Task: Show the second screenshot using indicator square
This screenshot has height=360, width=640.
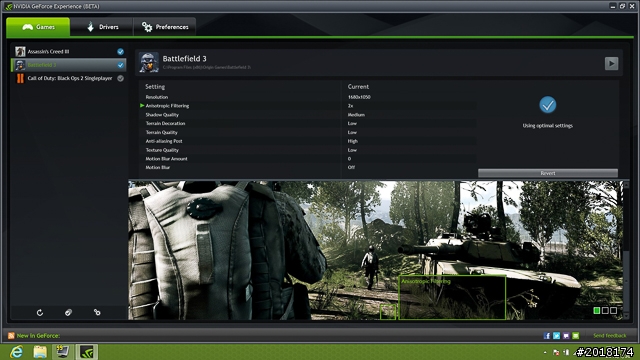Action: coord(605,311)
